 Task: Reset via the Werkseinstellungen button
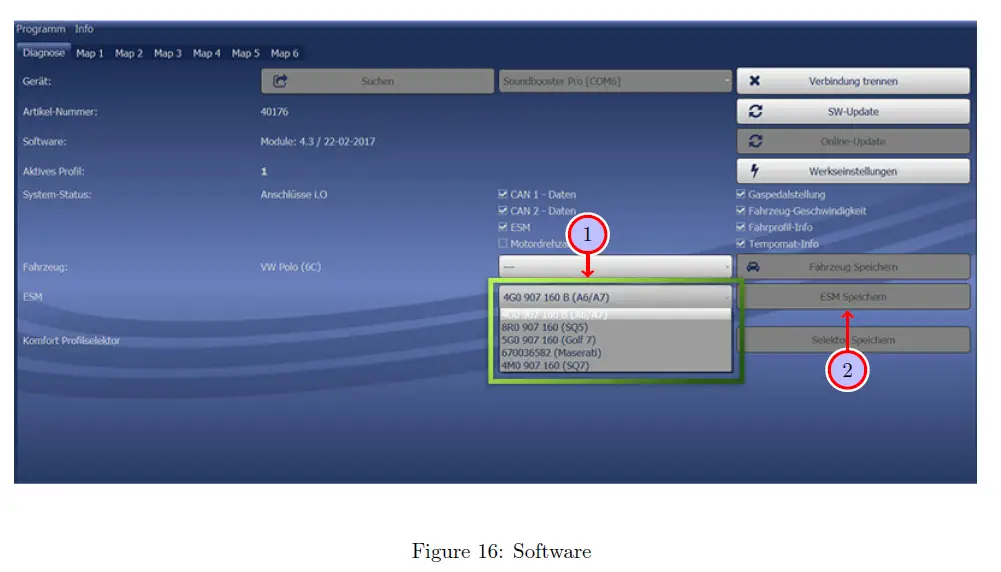tap(853, 171)
